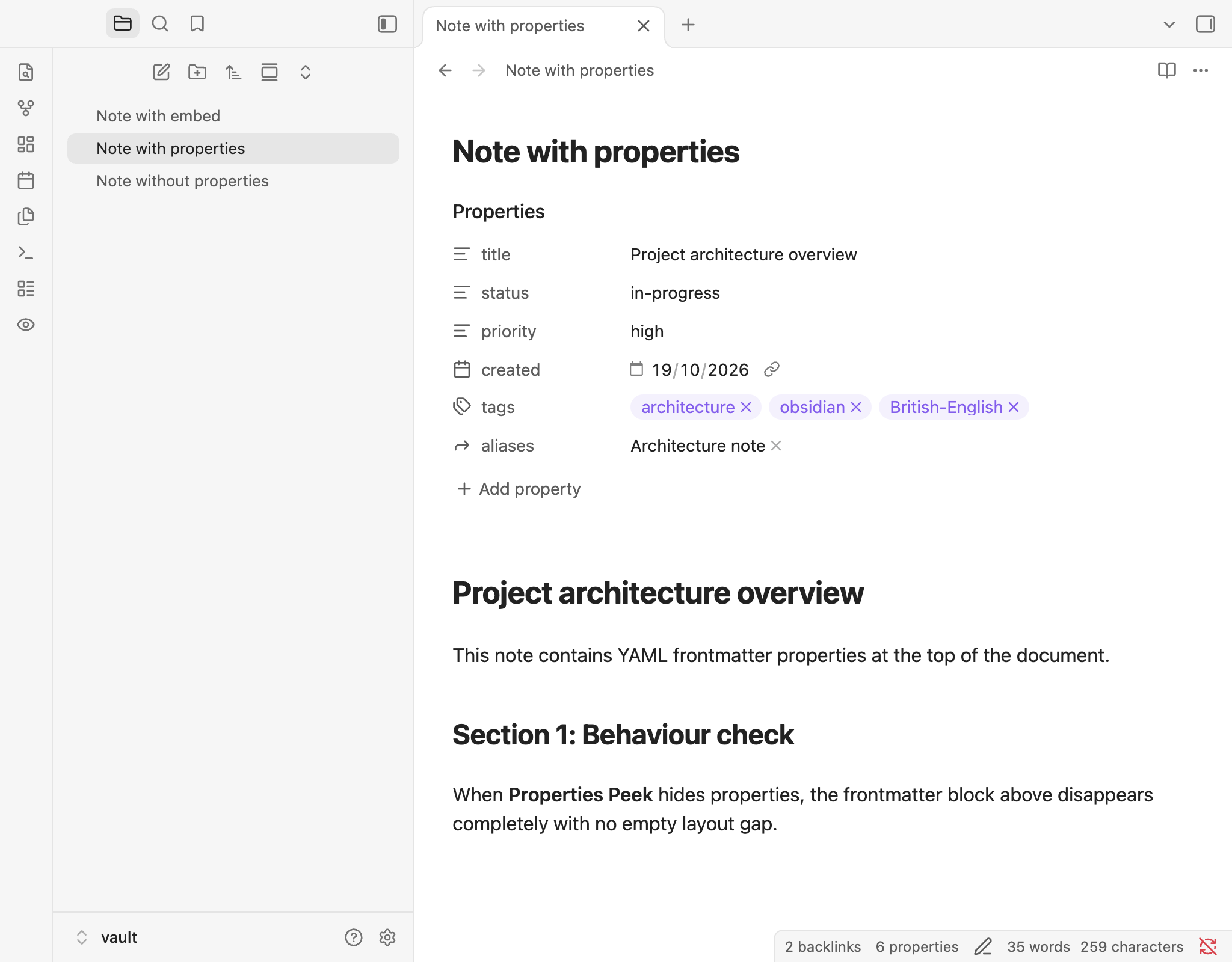Open templates ribbon icon
Viewport: 1232px width, 962px height.
(x=26, y=216)
